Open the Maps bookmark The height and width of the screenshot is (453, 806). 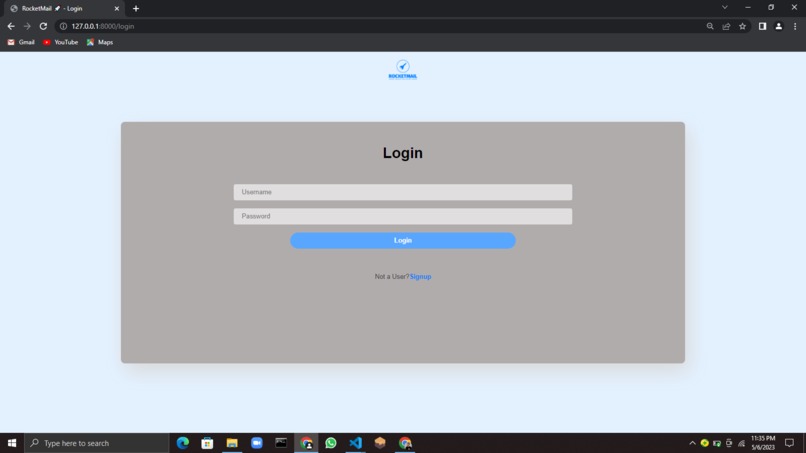coord(100,42)
